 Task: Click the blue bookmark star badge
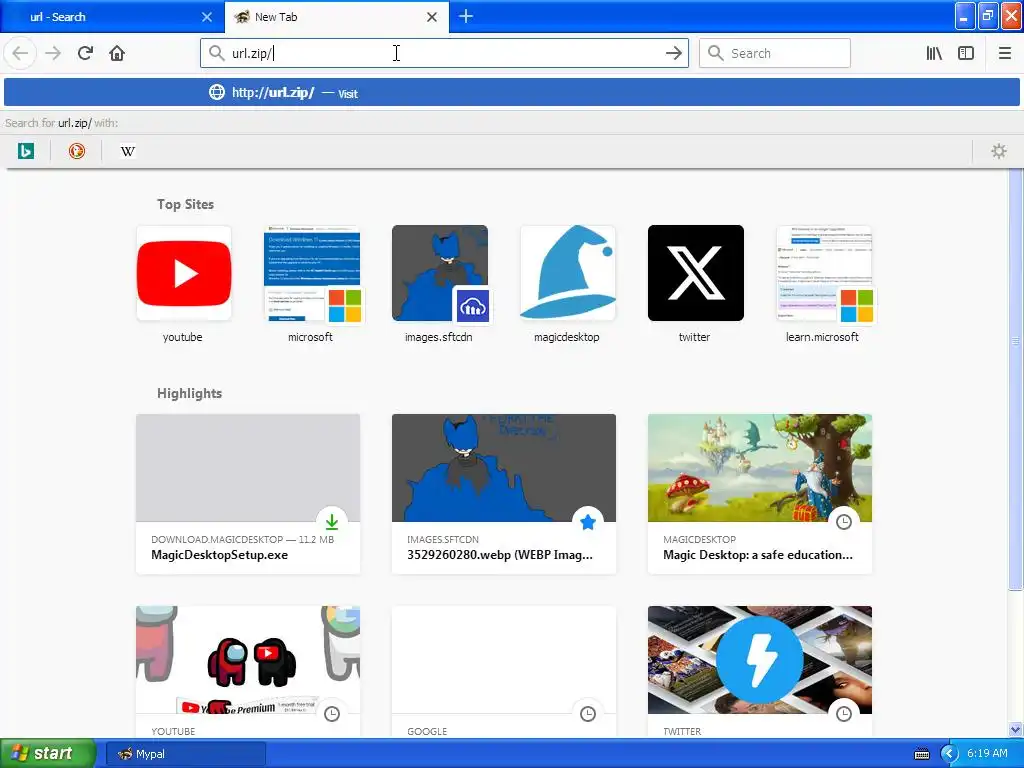pos(588,522)
